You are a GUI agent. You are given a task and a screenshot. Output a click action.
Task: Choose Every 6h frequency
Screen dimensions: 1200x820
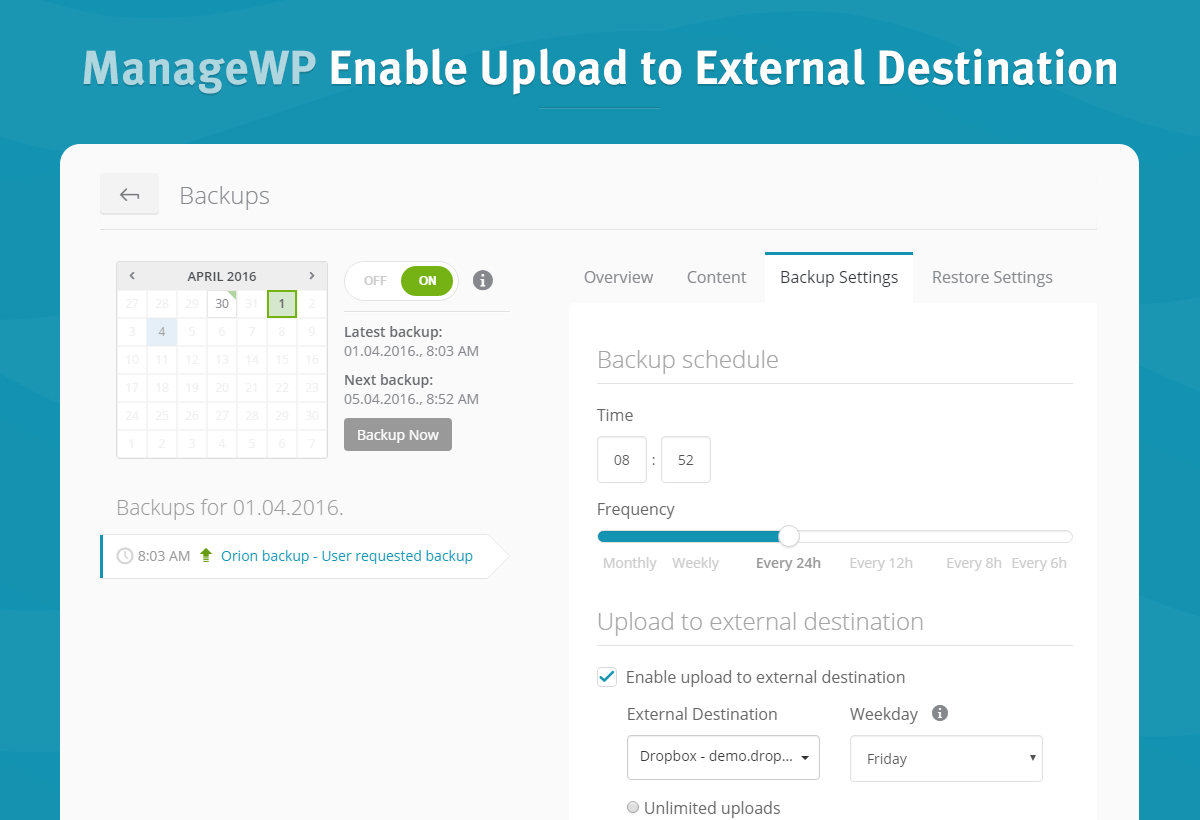coord(1039,563)
